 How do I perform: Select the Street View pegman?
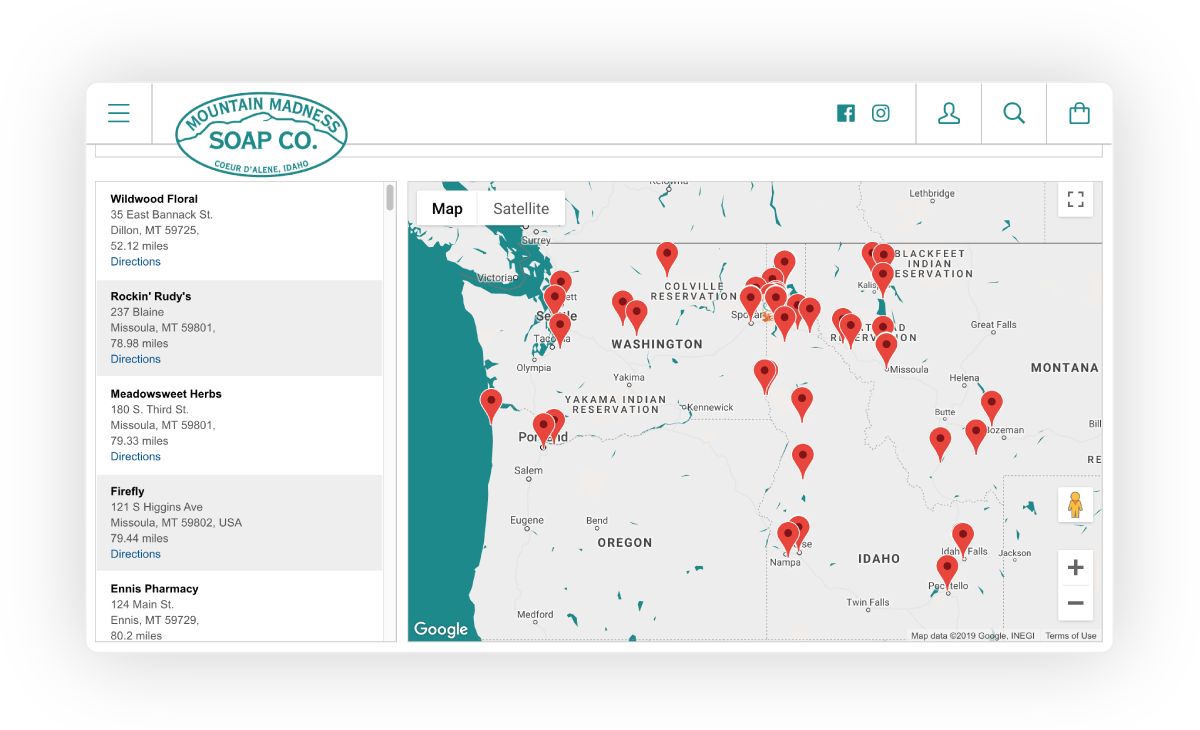click(1076, 505)
